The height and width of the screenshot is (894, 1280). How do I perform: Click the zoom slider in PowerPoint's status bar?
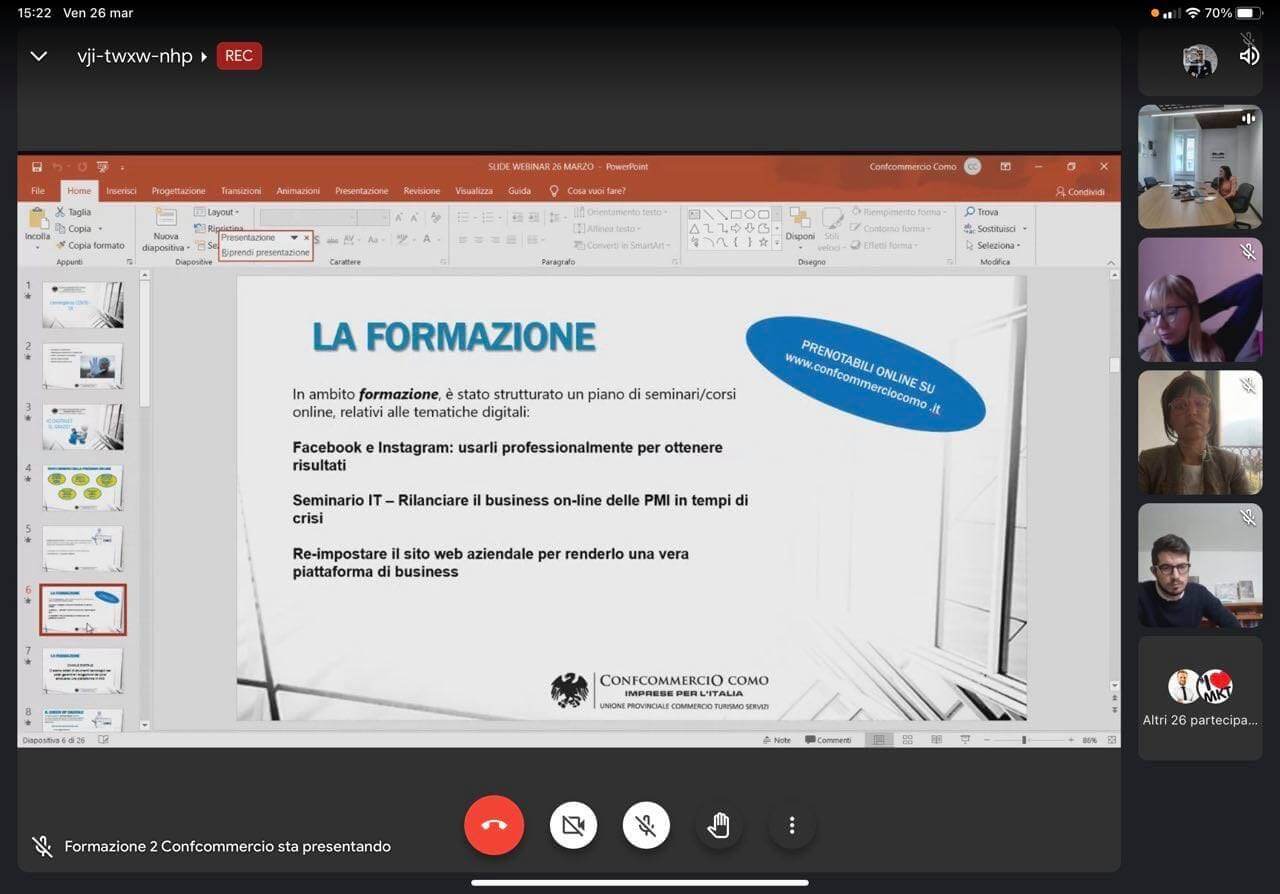1023,740
